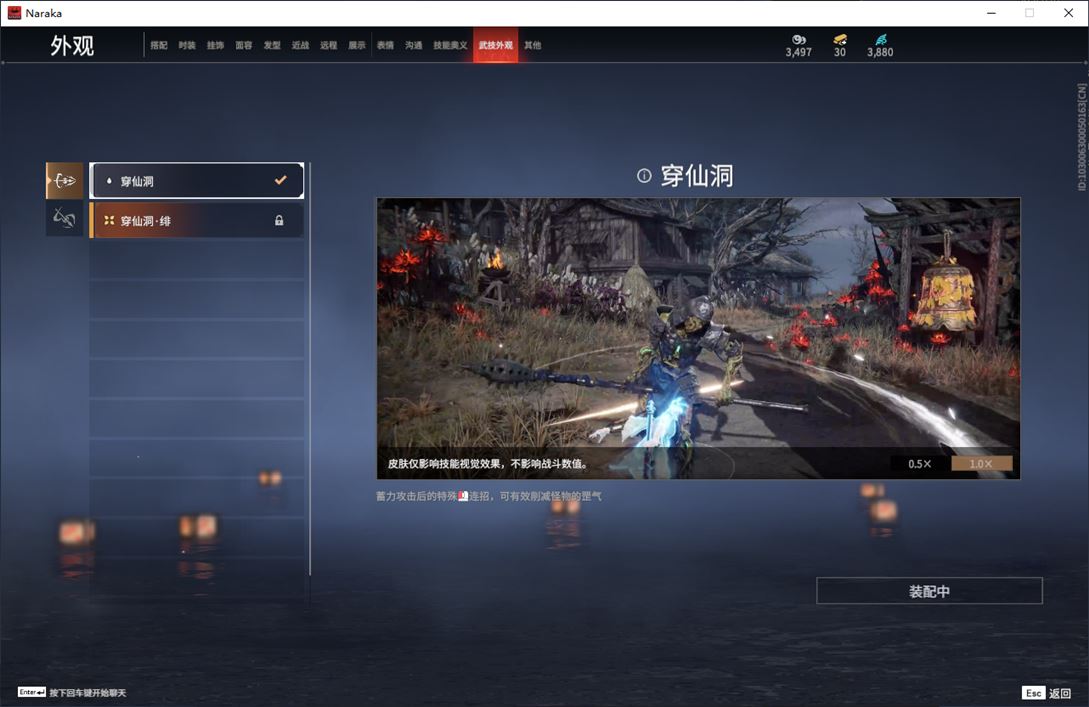
Task: Click the 穿仙洞 preview heading text
Action: point(697,176)
